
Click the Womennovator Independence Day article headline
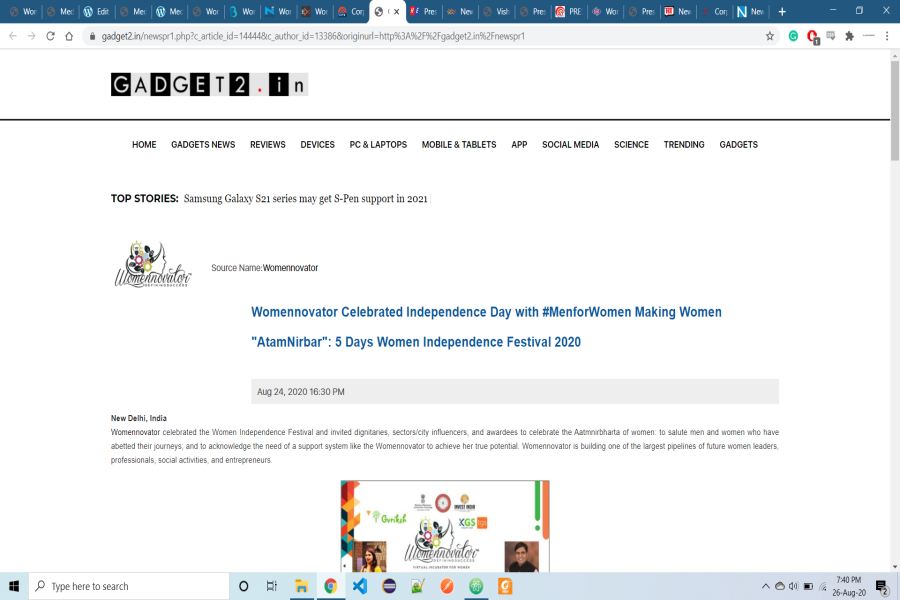tap(486, 327)
